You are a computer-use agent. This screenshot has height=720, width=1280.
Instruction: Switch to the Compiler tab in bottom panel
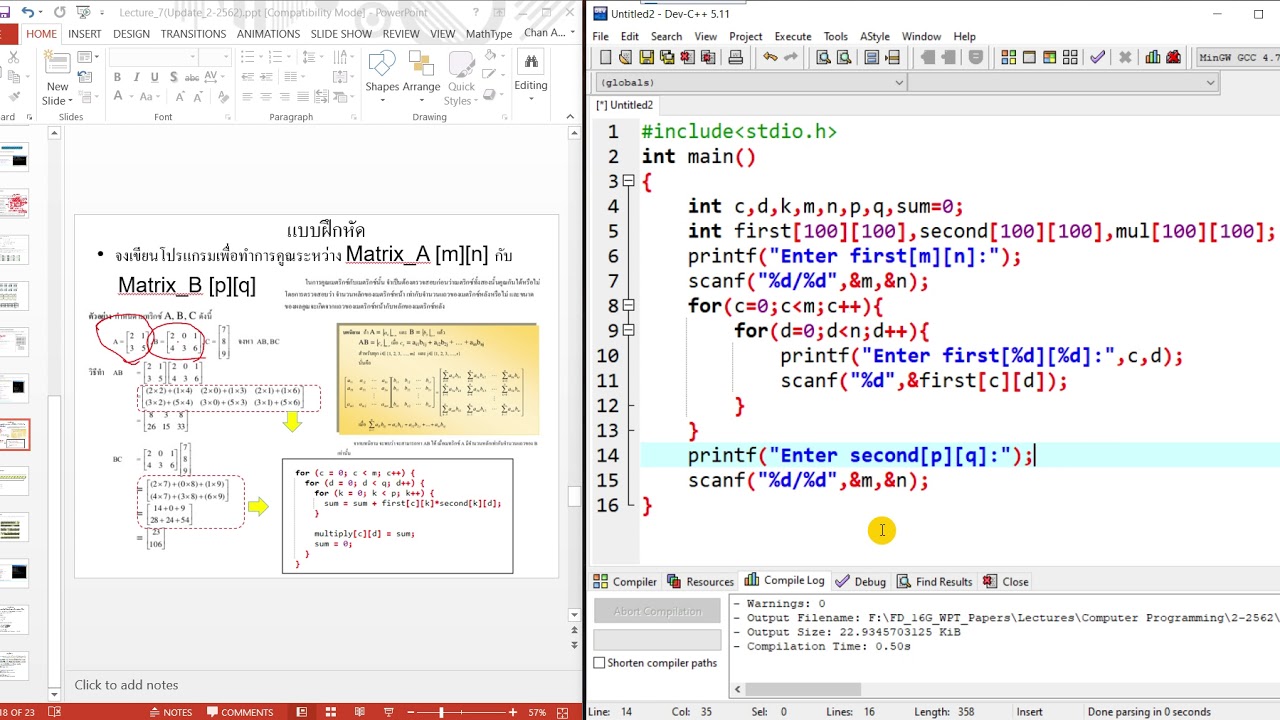pyautogui.click(x=626, y=581)
